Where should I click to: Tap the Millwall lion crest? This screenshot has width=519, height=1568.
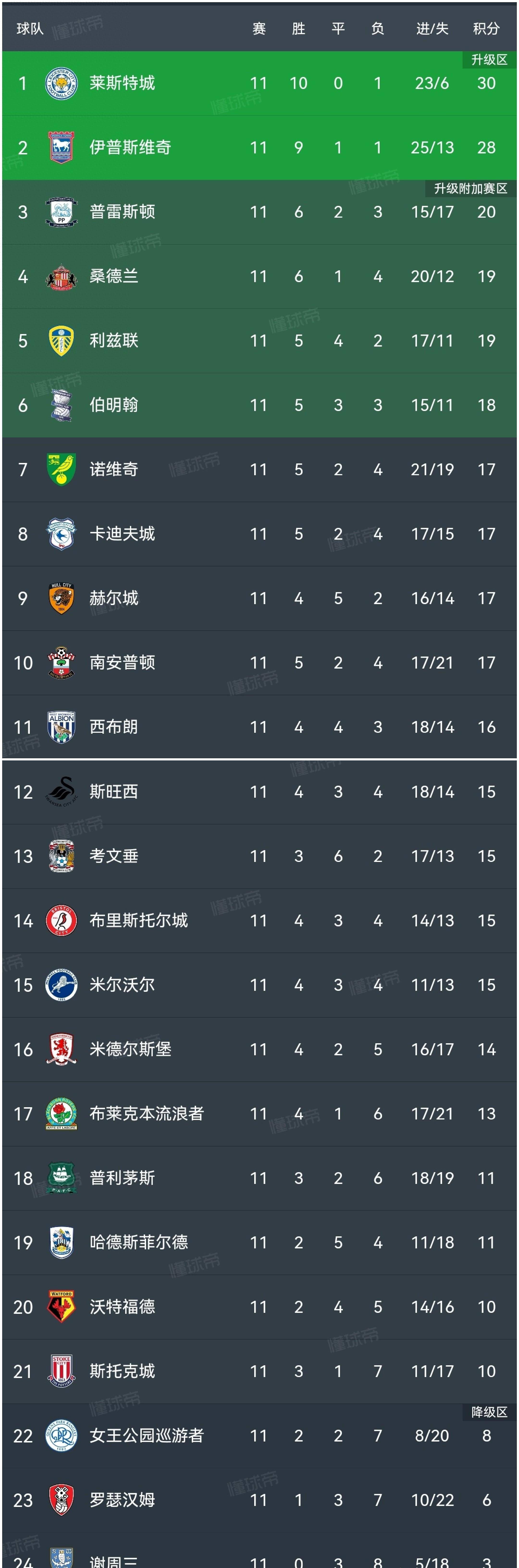click(x=61, y=984)
